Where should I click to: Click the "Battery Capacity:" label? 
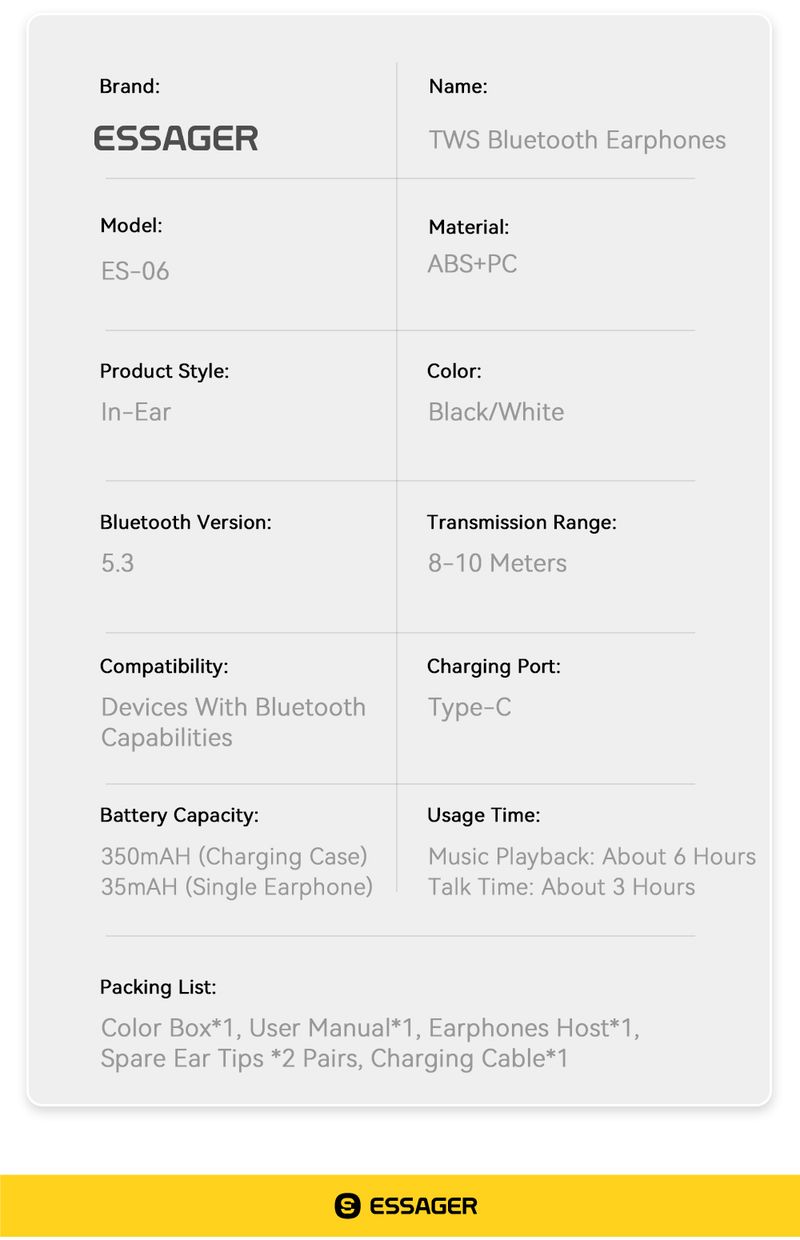coord(179,815)
